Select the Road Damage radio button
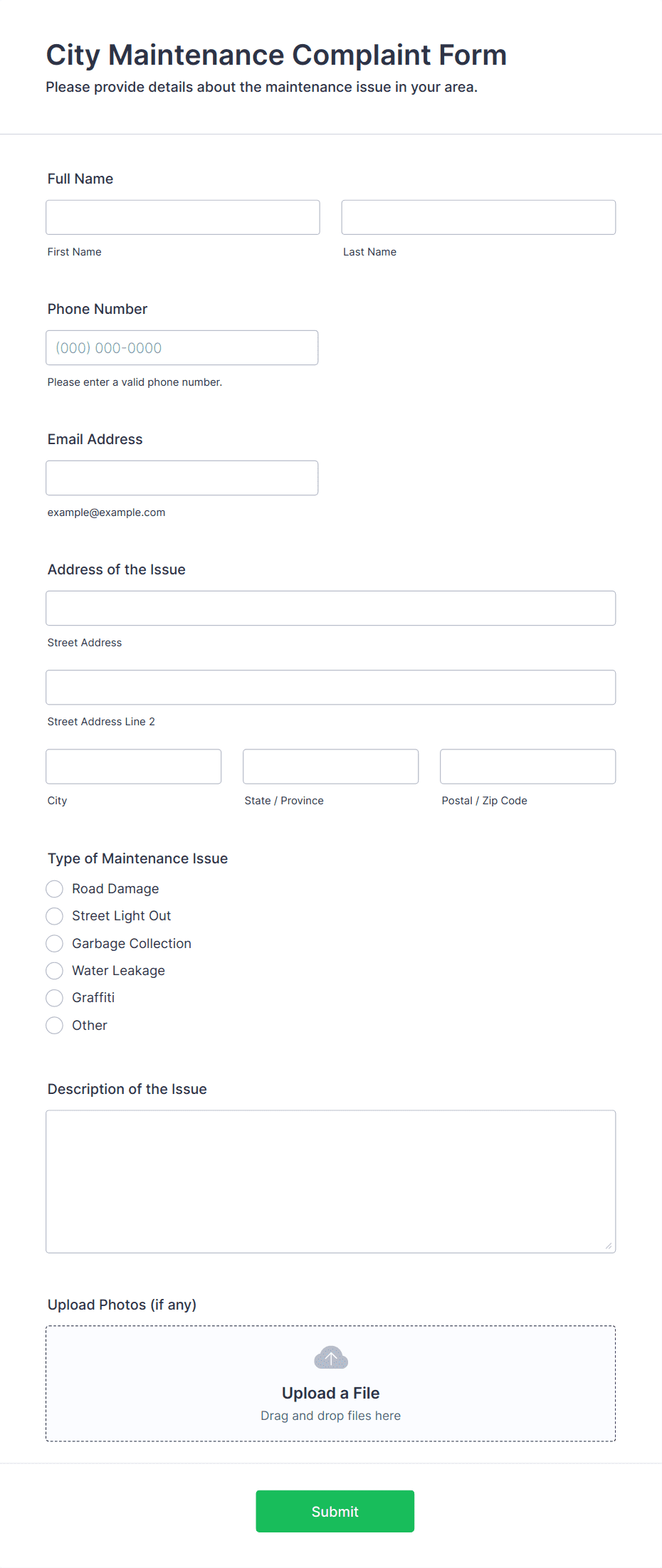The image size is (662, 1568). click(54, 888)
